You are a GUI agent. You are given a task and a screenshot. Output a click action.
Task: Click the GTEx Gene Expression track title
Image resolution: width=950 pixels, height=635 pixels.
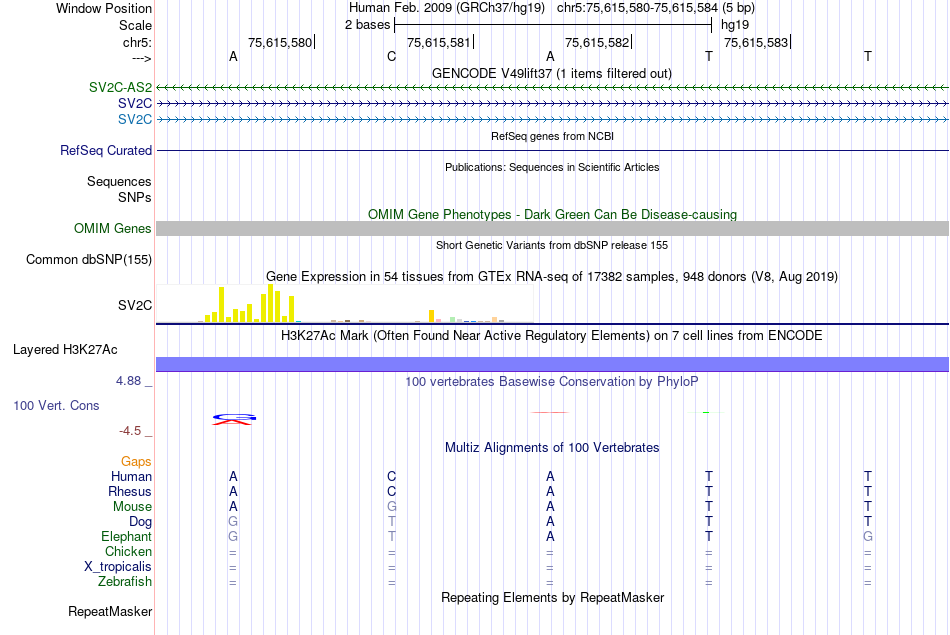click(552, 276)
